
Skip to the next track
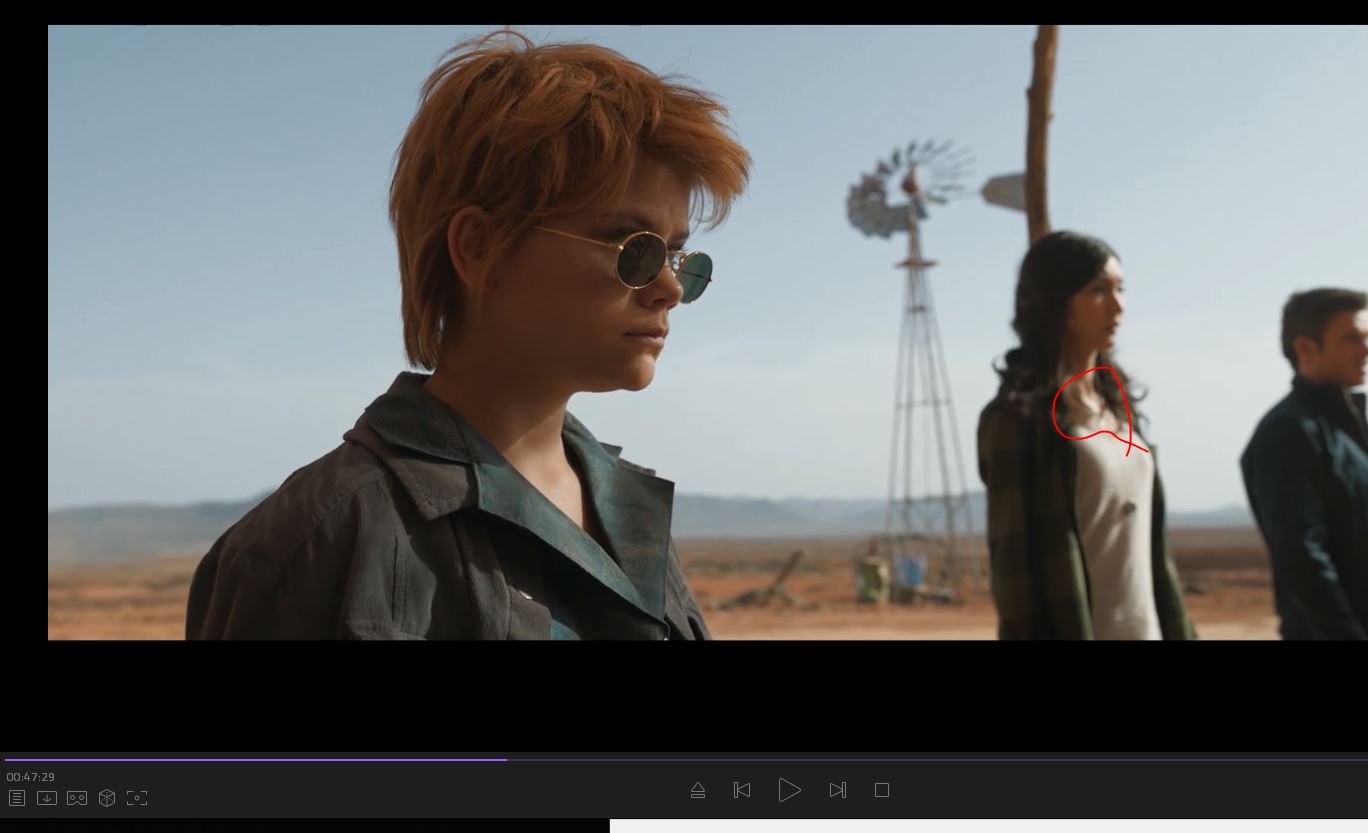(x=838, y=790)
